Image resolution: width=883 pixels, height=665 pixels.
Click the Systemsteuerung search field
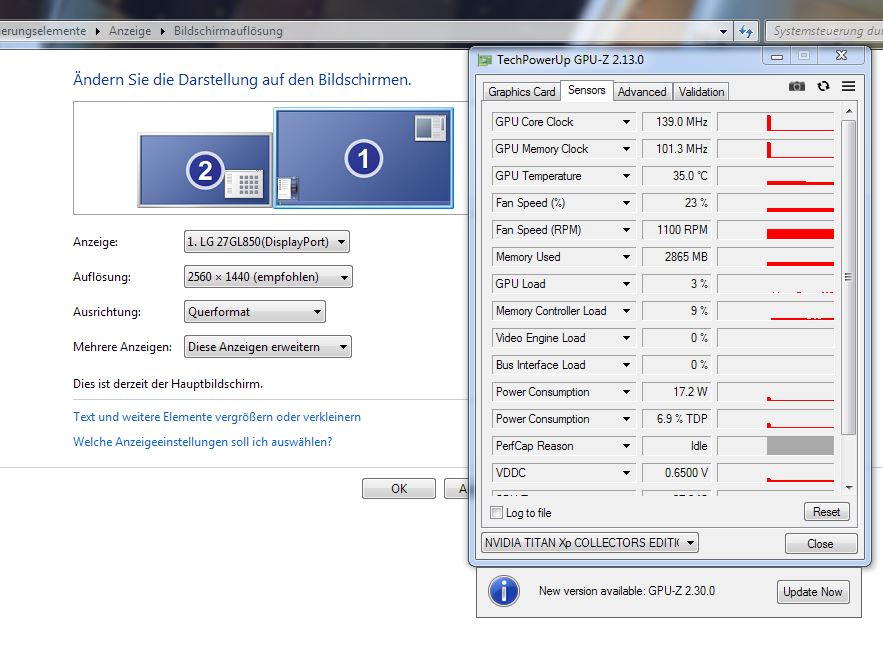tap(825, 32)
